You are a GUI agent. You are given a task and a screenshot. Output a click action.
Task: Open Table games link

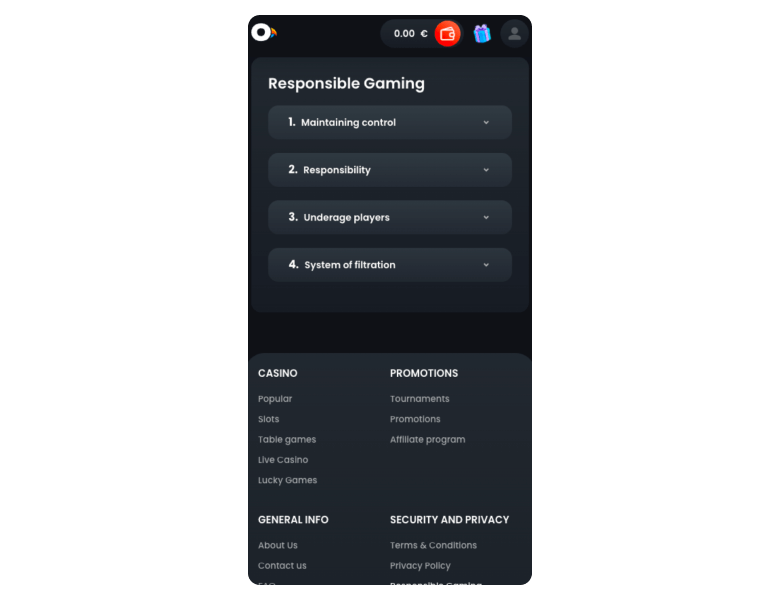(287, 440)
